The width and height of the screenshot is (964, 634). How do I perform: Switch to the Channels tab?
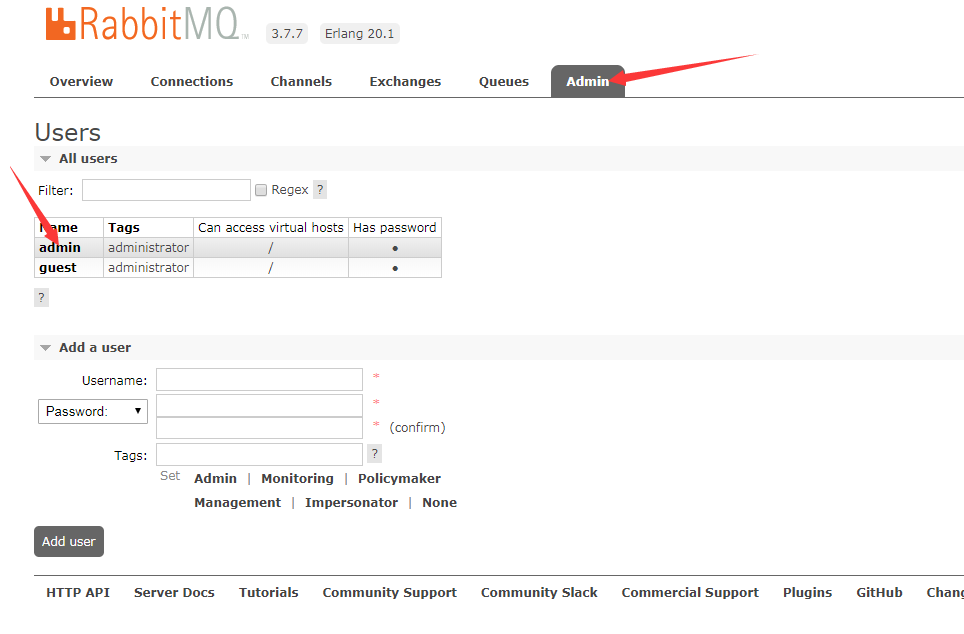[x=301, y=81]
